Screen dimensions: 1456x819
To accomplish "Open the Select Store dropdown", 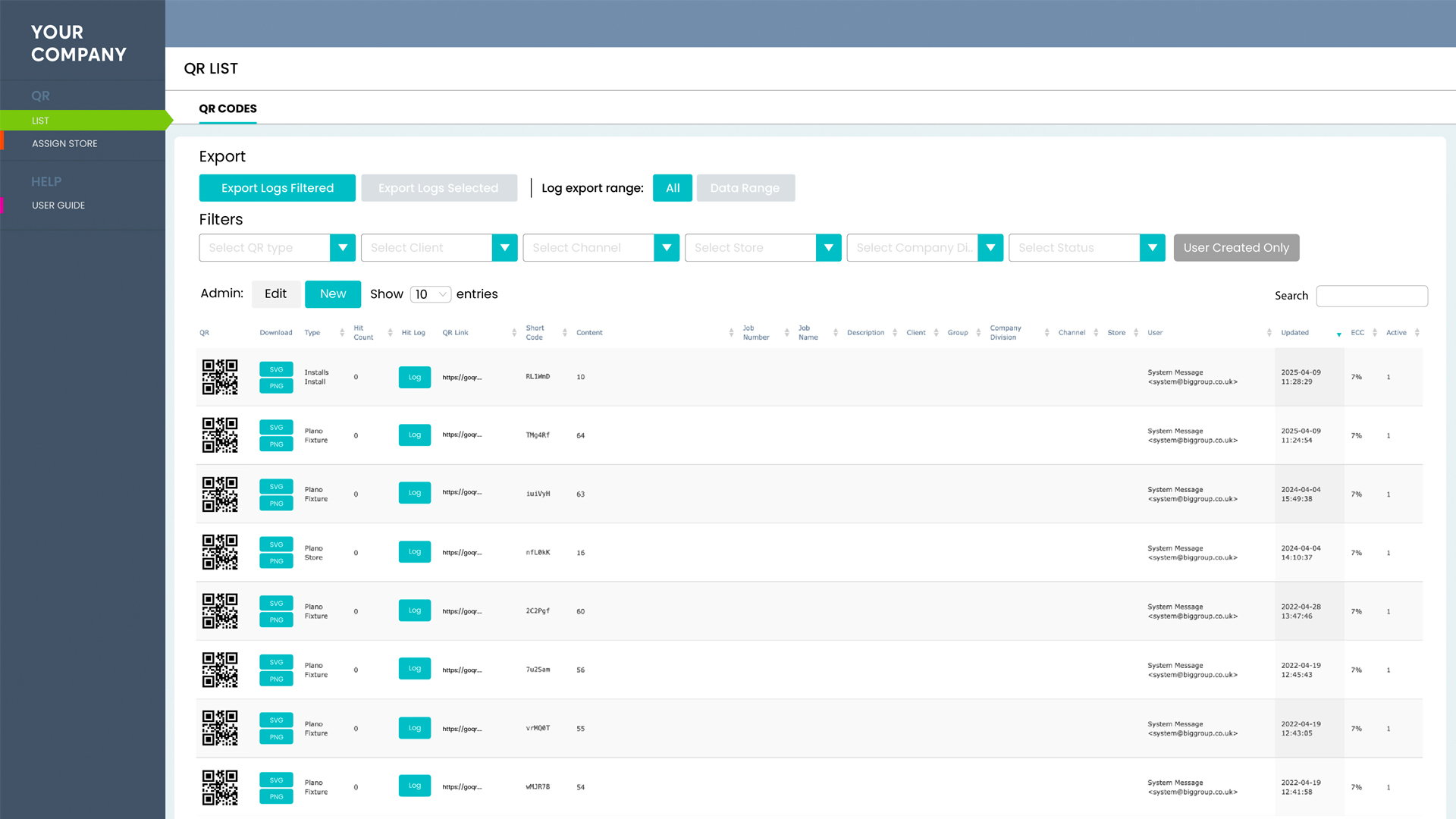I will tap(763, 248).
